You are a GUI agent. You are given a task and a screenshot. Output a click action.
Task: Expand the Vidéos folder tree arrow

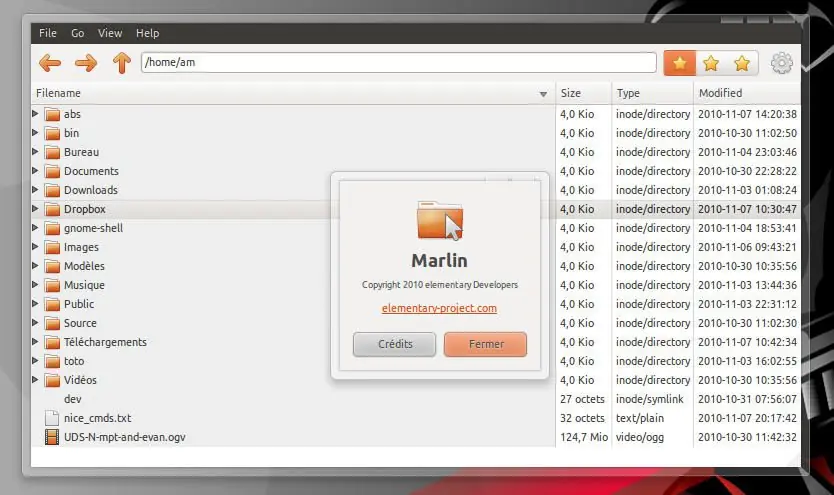click(35, 380)
